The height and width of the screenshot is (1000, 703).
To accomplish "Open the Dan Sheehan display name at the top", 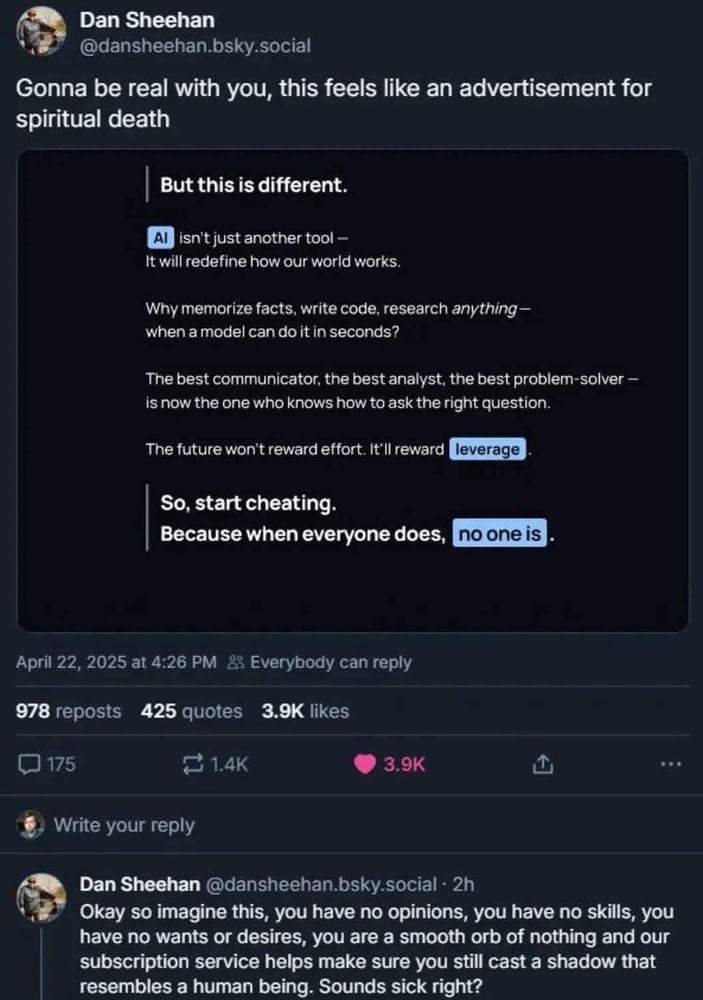I will click(147, 20).
